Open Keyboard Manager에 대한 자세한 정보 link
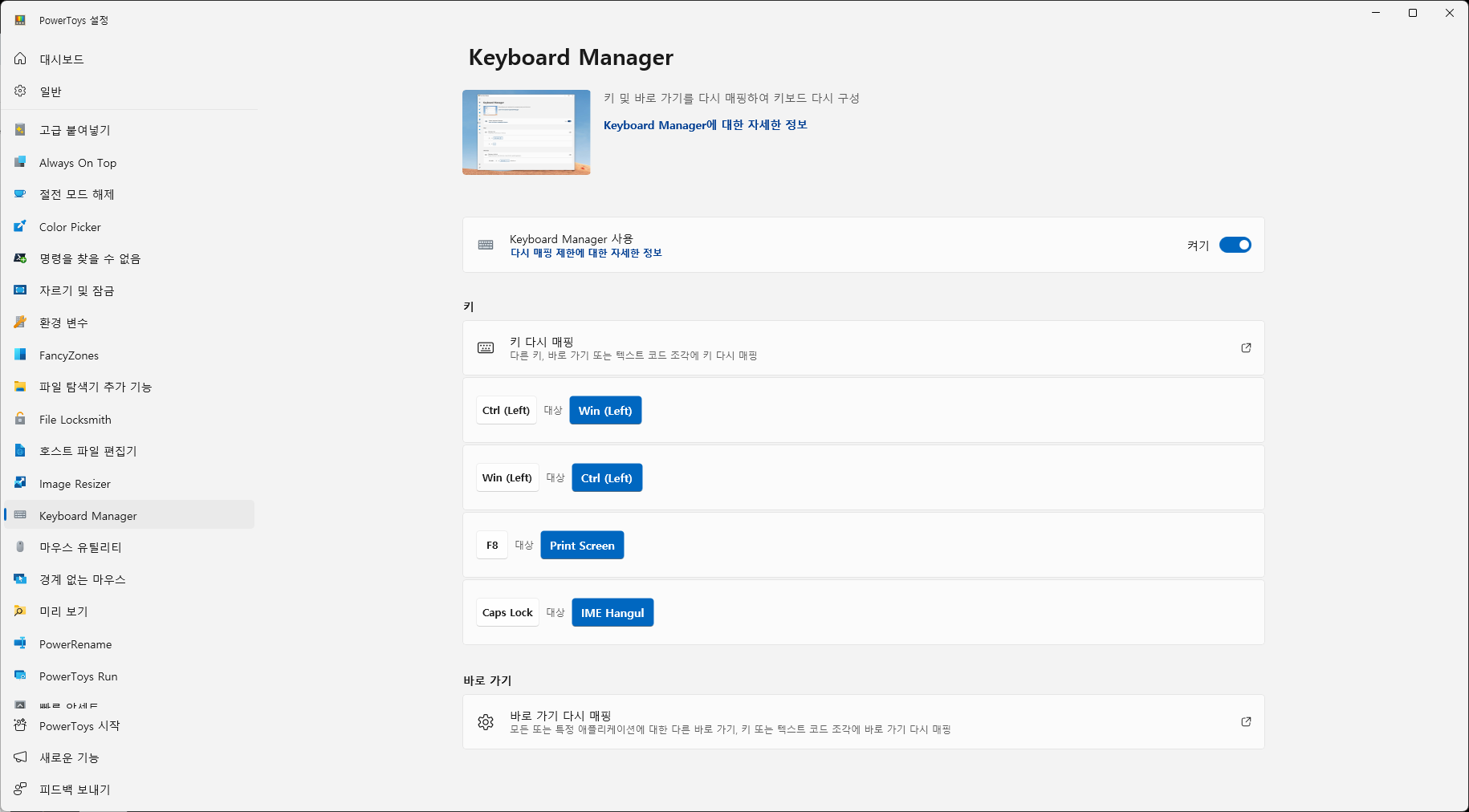 click(x=706, y=125)
